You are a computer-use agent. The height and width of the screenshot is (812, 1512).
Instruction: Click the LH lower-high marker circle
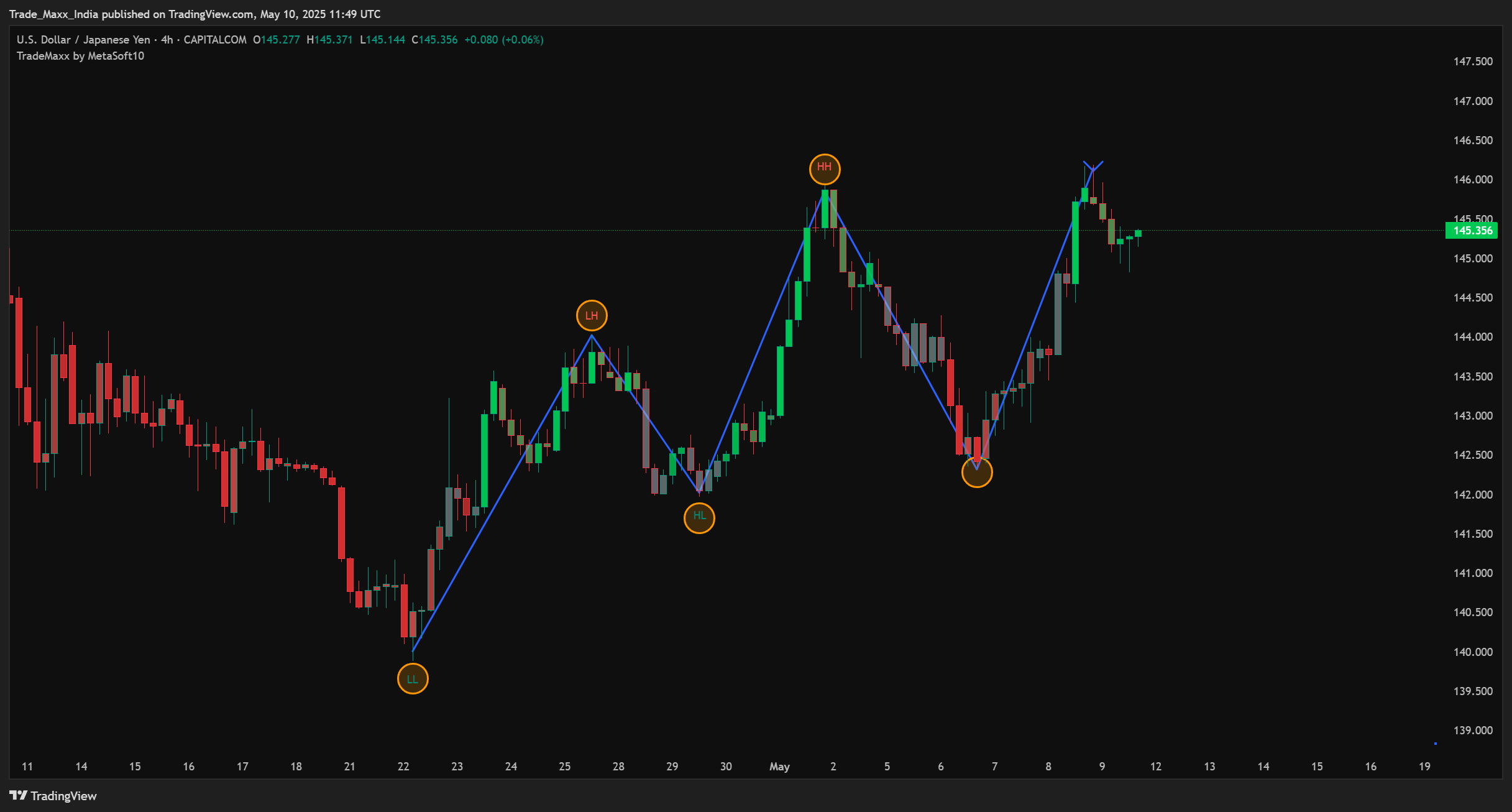(591, 316)
